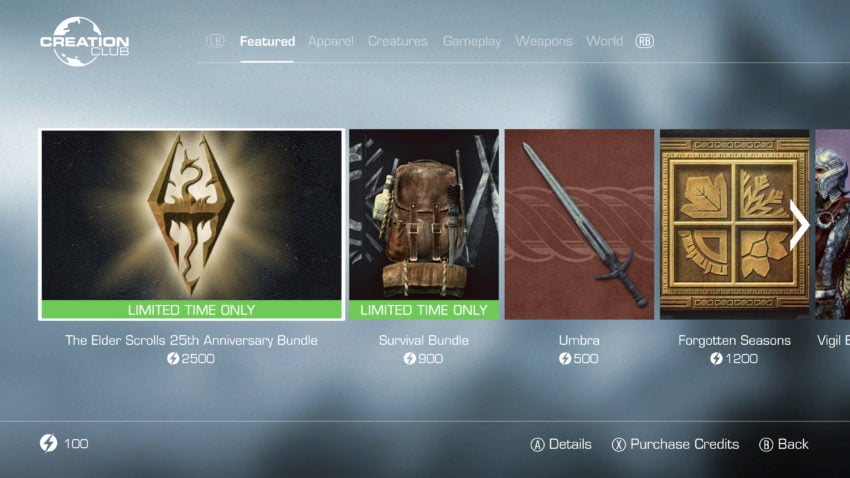
Task: Go to the Weapons tab
Action: [544, 41]
